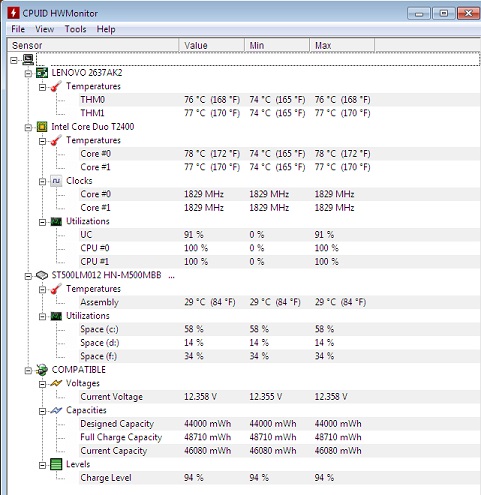
Task: Select the Designed Capacity row
Action: coord(279,424)
